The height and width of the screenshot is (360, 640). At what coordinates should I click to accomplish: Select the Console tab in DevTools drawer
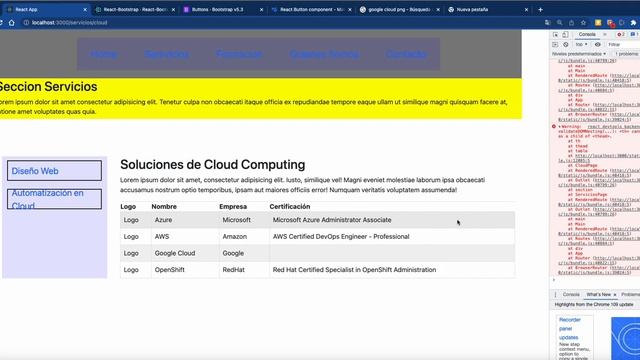coord(571,295)
